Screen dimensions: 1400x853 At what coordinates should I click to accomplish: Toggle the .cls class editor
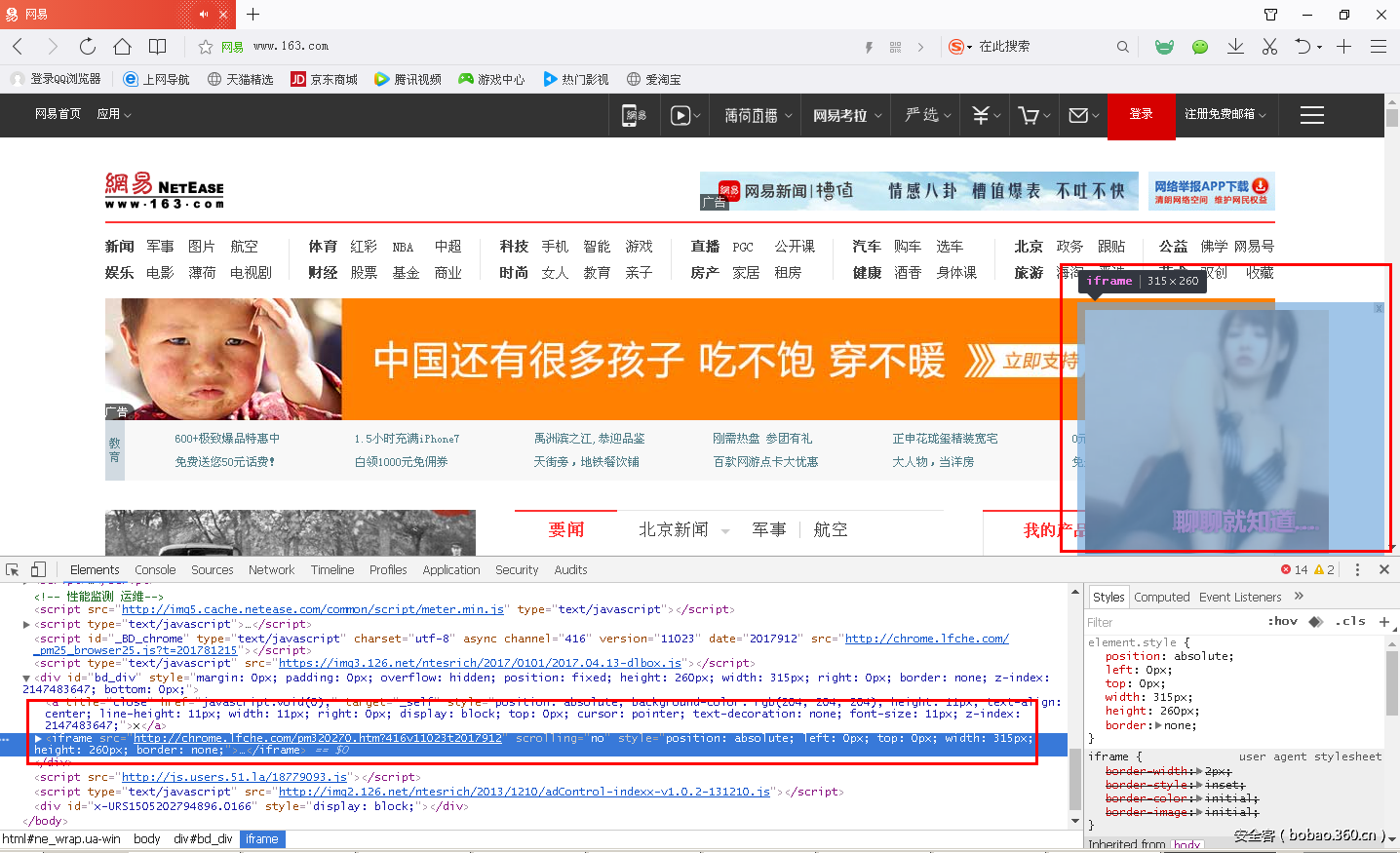[1350, 621]
